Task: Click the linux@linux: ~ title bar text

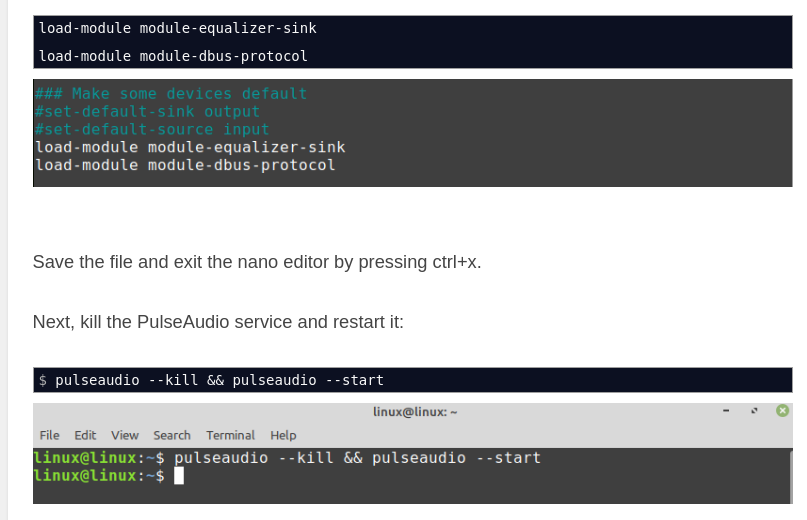Action: coord(415,412)
